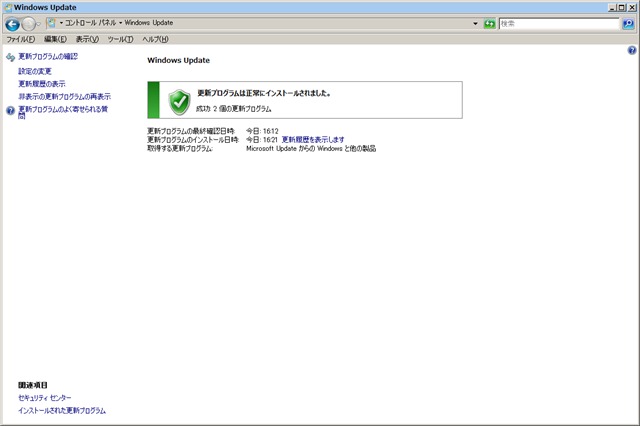Screen dimensions: 640x426
Task: Click the Windows Update page heading
Action: (178, 60)
